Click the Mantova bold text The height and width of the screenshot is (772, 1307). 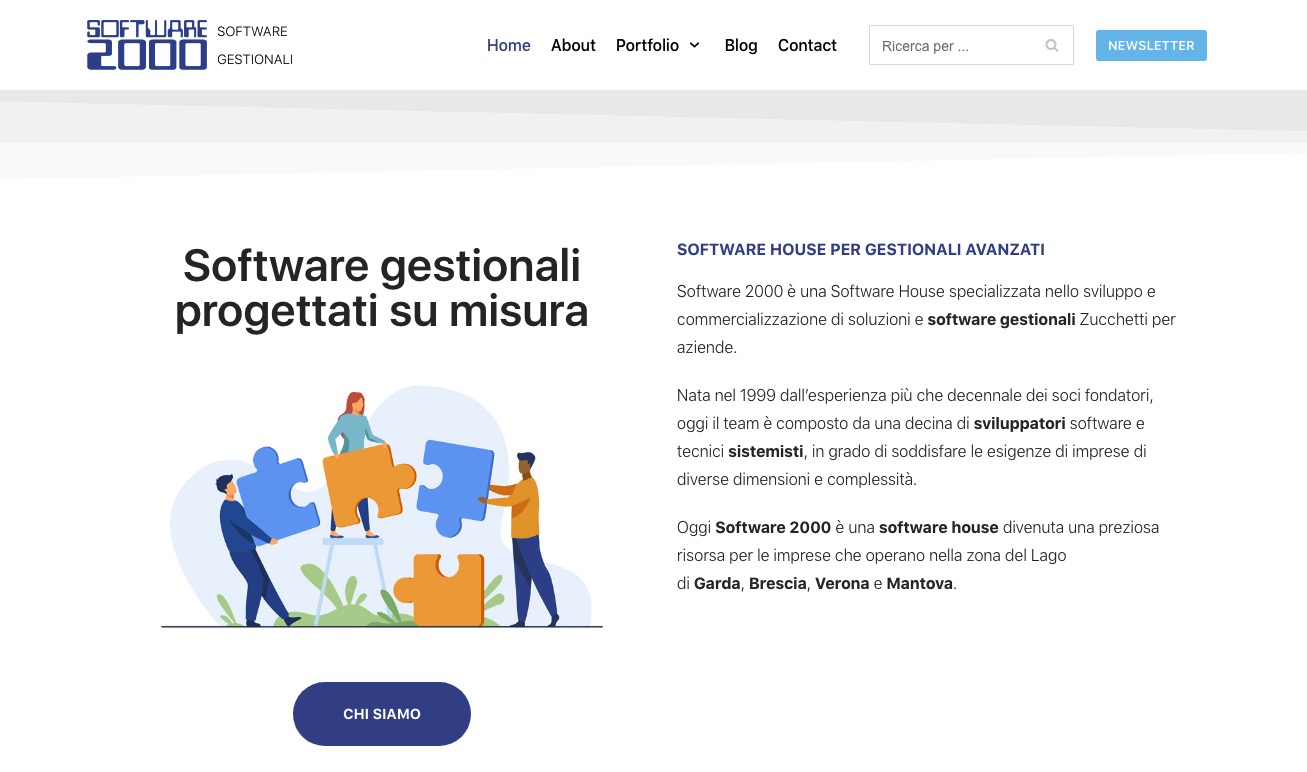[919, 583]
